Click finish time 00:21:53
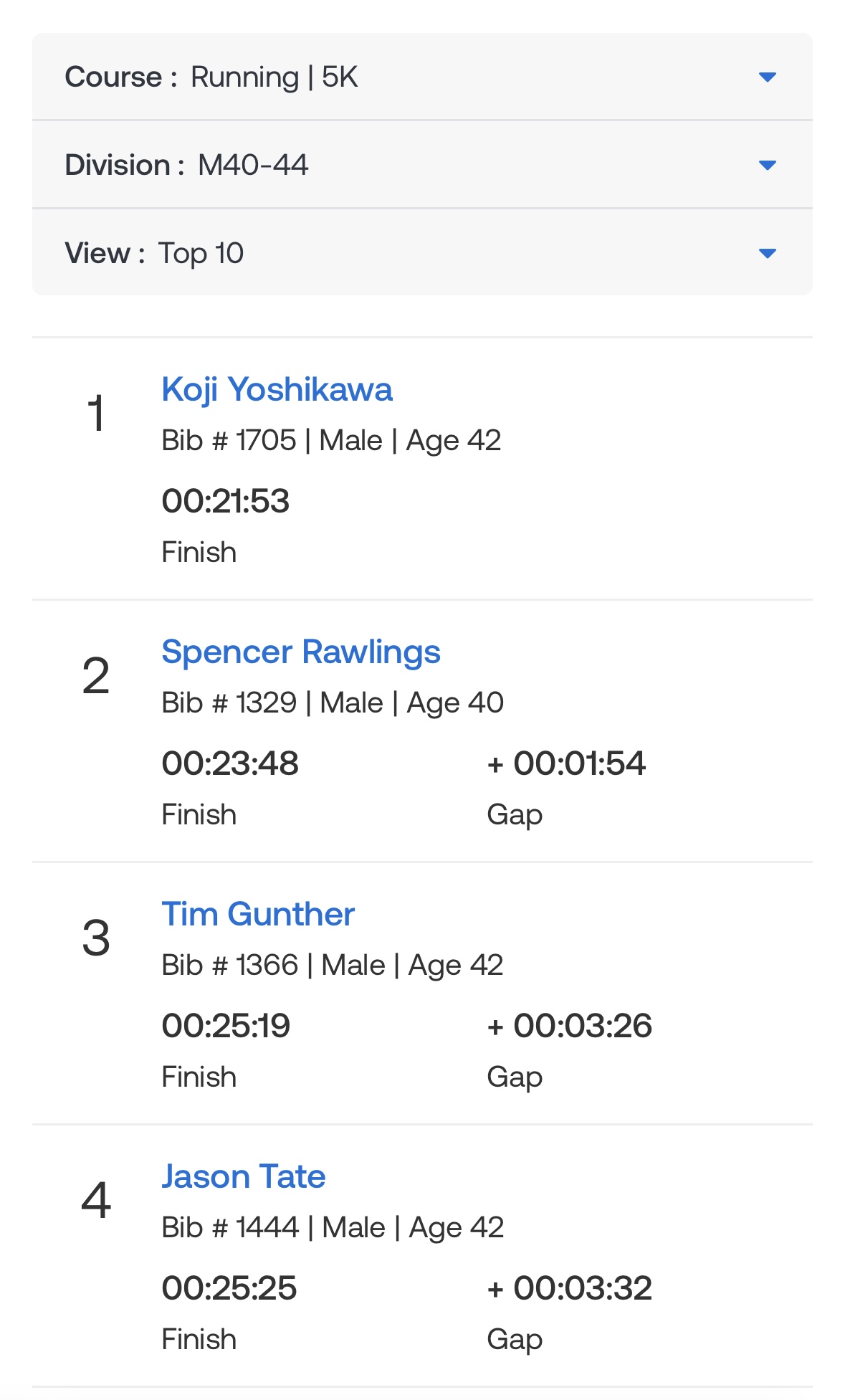The image size is (845, 1400). tap(226, 501)
